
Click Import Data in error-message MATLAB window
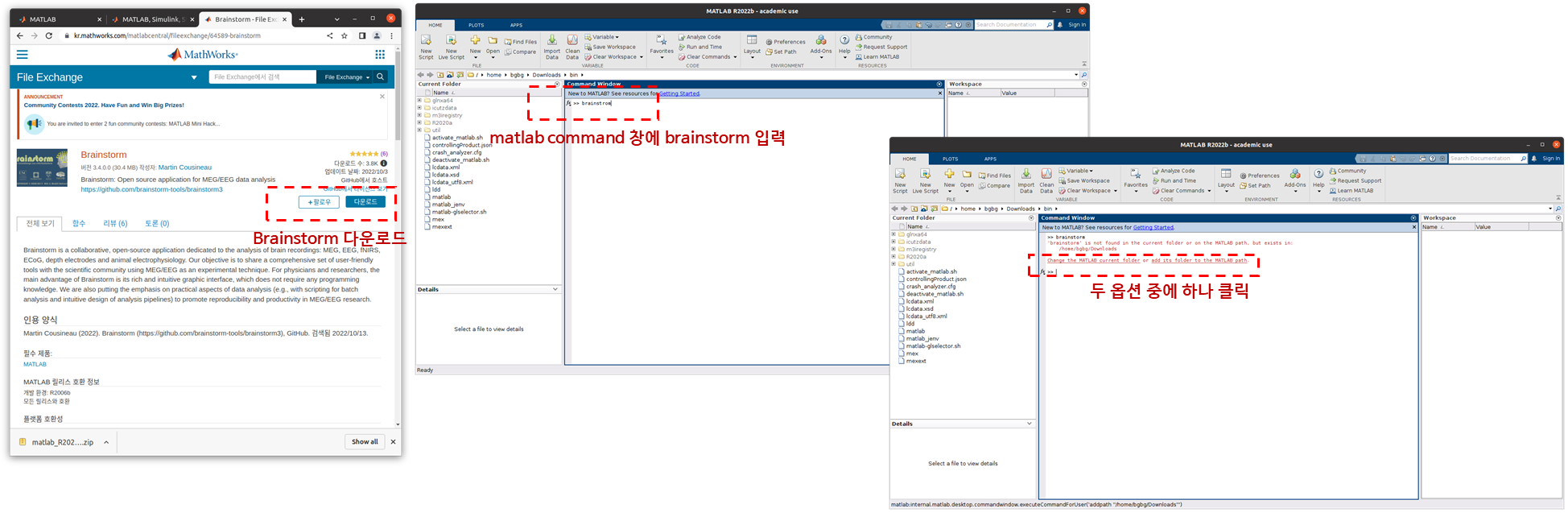click(x=1025, y=180)
